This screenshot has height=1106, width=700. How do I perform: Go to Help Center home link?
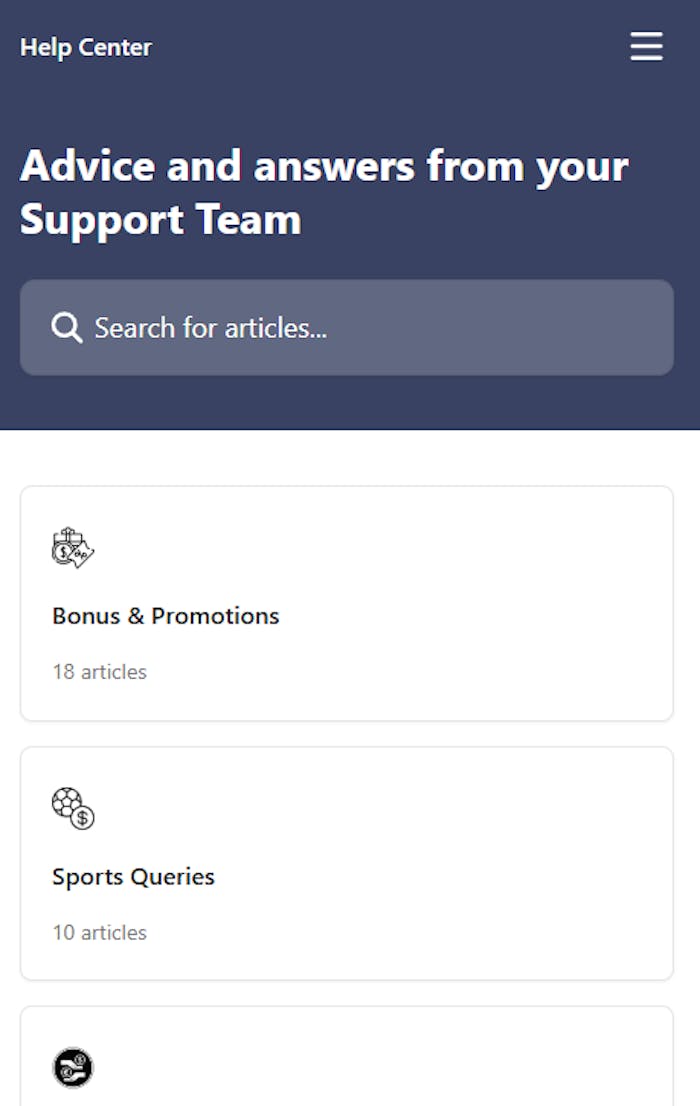click(x=86, y=47)
